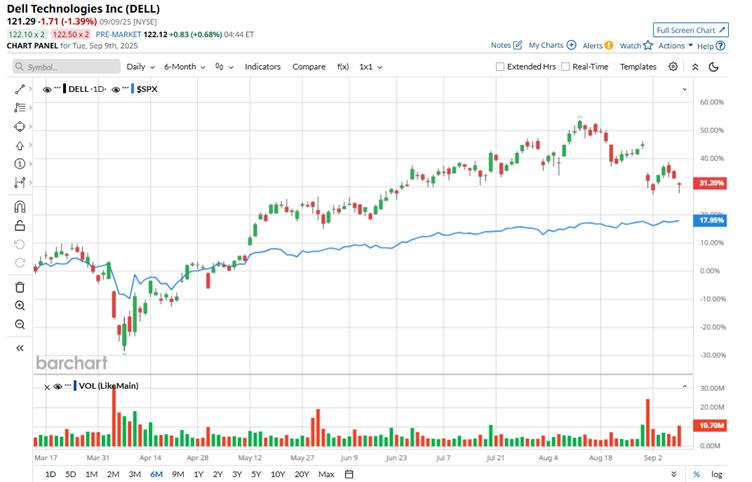
Task: Select the measurement tool
Action: 20,183
